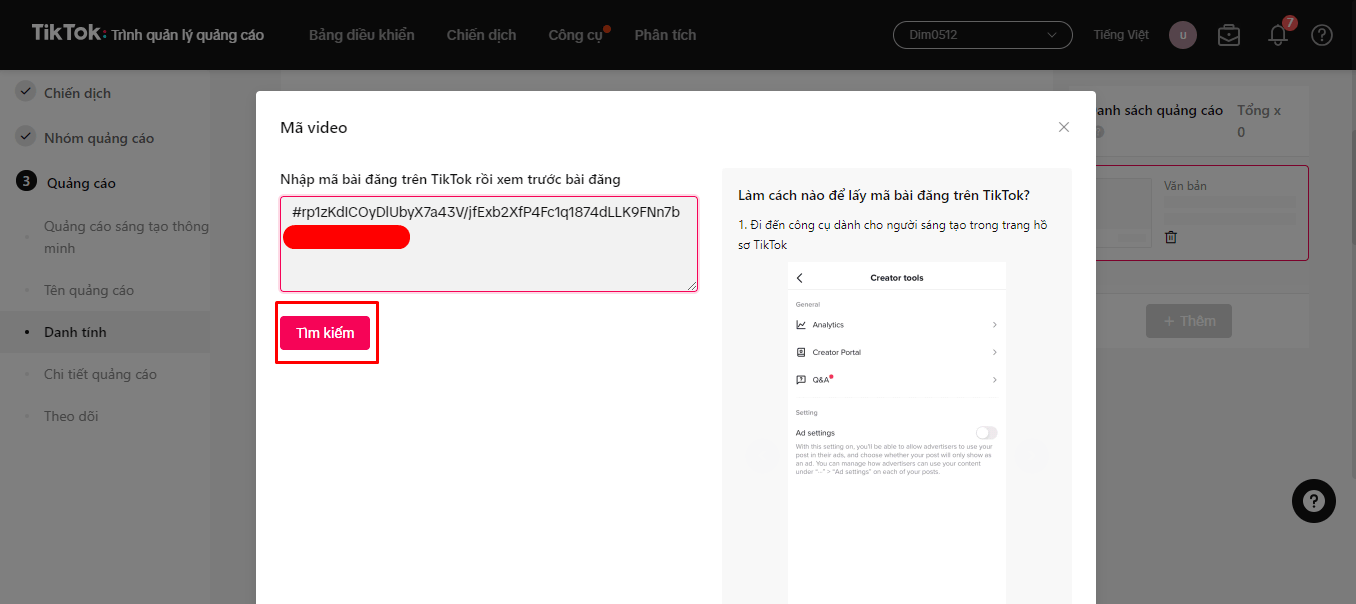Go to Bảng điều khiển menu

(x=362, y=35)
